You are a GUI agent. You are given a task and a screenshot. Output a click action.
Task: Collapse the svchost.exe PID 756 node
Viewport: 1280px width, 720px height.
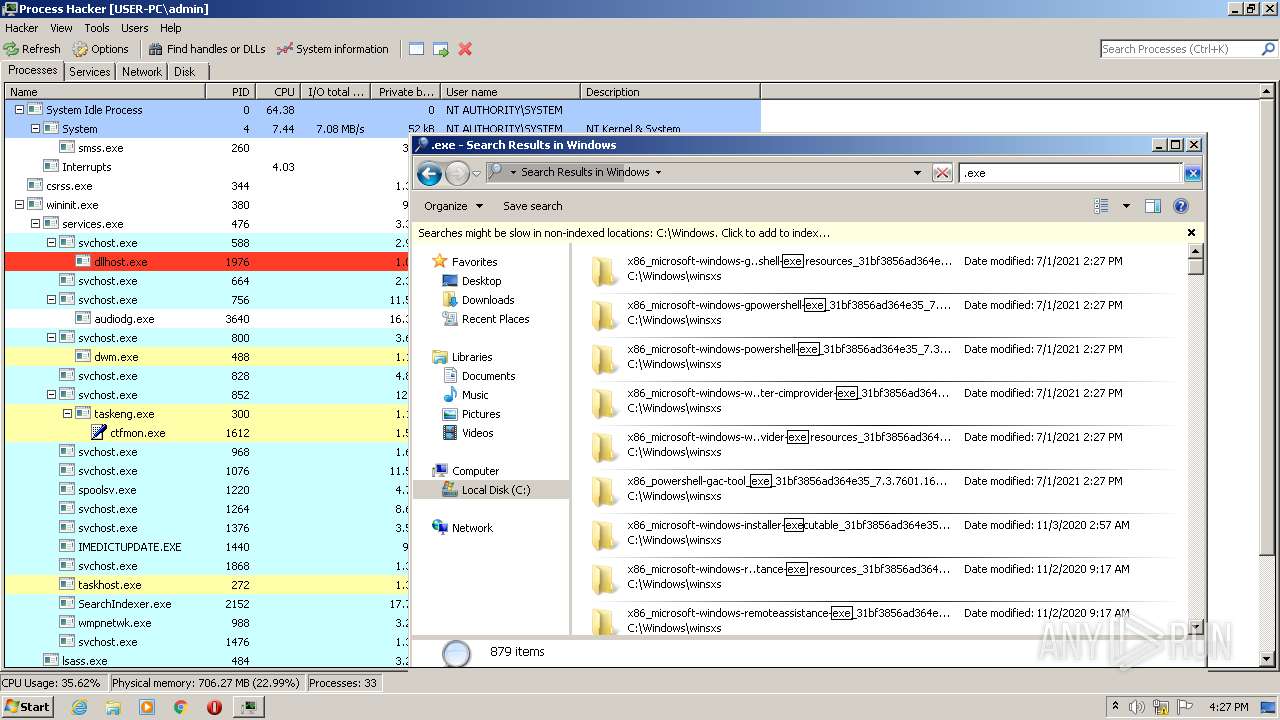[x=51, y=300]
